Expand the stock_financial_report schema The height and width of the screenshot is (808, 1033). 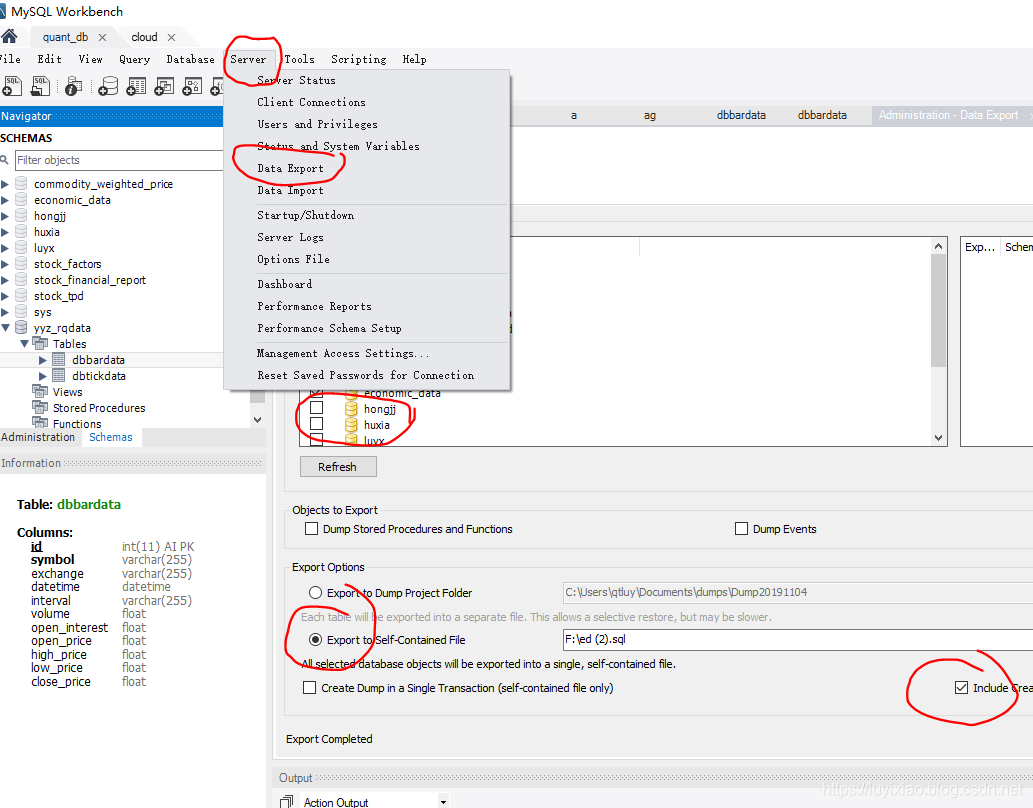pyautogui.click(x=5, y=280)
